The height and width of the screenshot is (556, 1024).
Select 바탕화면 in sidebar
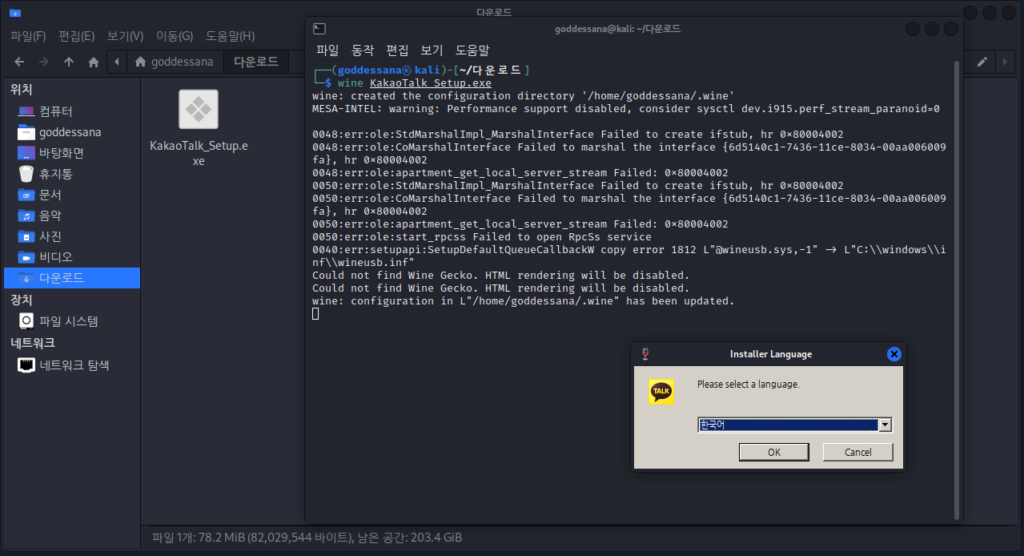pyautogui.click(x=72, y=154)
